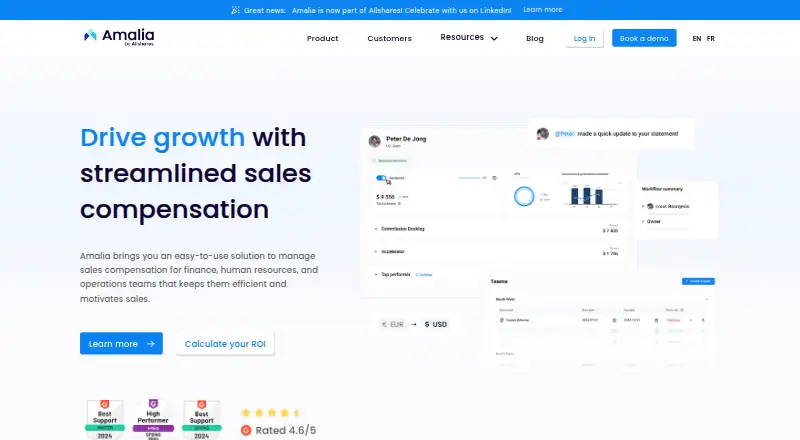The height and width of the screenshot is (440, 800).
Task: Click the G2 logo beside Rated 4.6/5
Action: pyautogui.click(x=246, y=430)
